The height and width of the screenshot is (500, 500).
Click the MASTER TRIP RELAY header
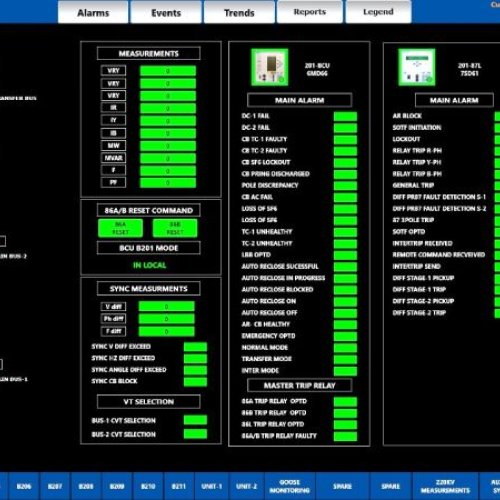point(299,385)
